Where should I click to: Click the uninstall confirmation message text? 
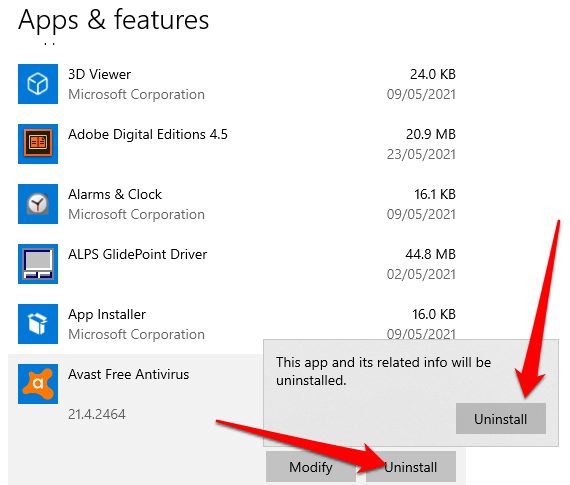(384, 371)
